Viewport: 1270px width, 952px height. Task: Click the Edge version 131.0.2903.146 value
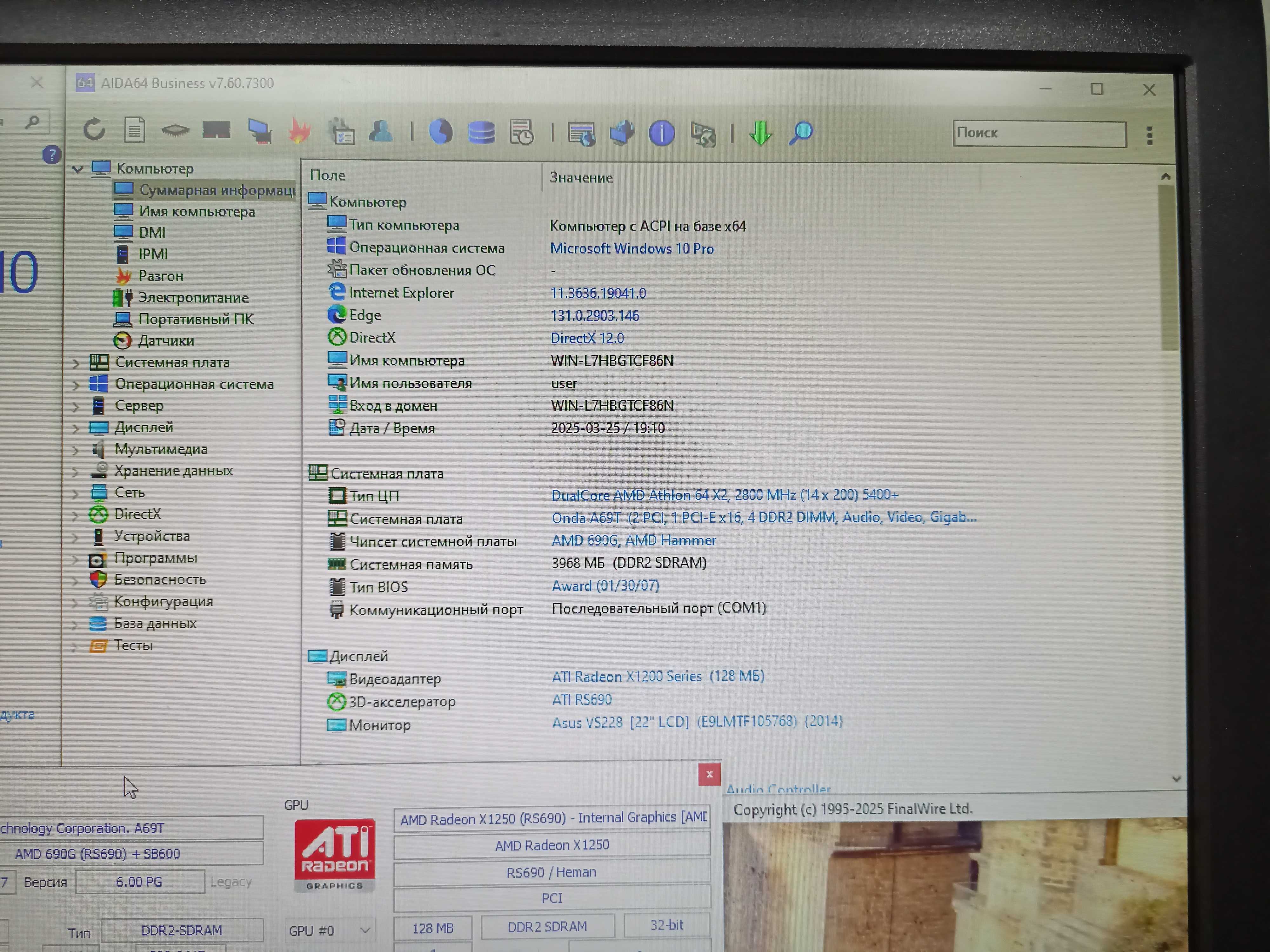595,316
